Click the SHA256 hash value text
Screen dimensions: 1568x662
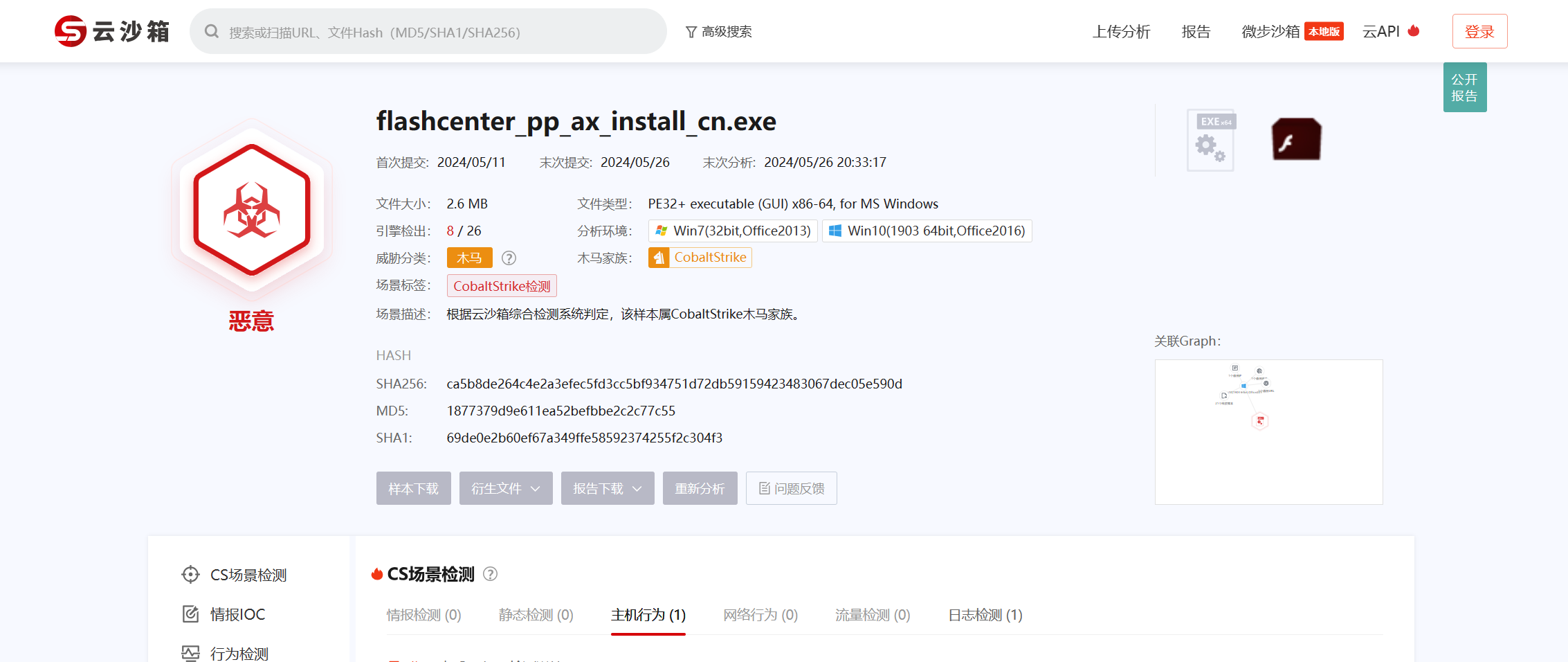pyautogui.click(x=675, y=384)
